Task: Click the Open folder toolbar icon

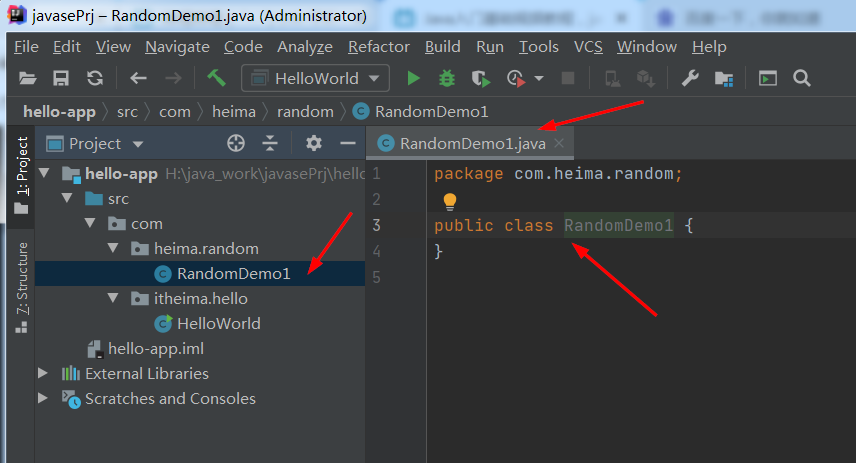Action: (x=27, y=78)
